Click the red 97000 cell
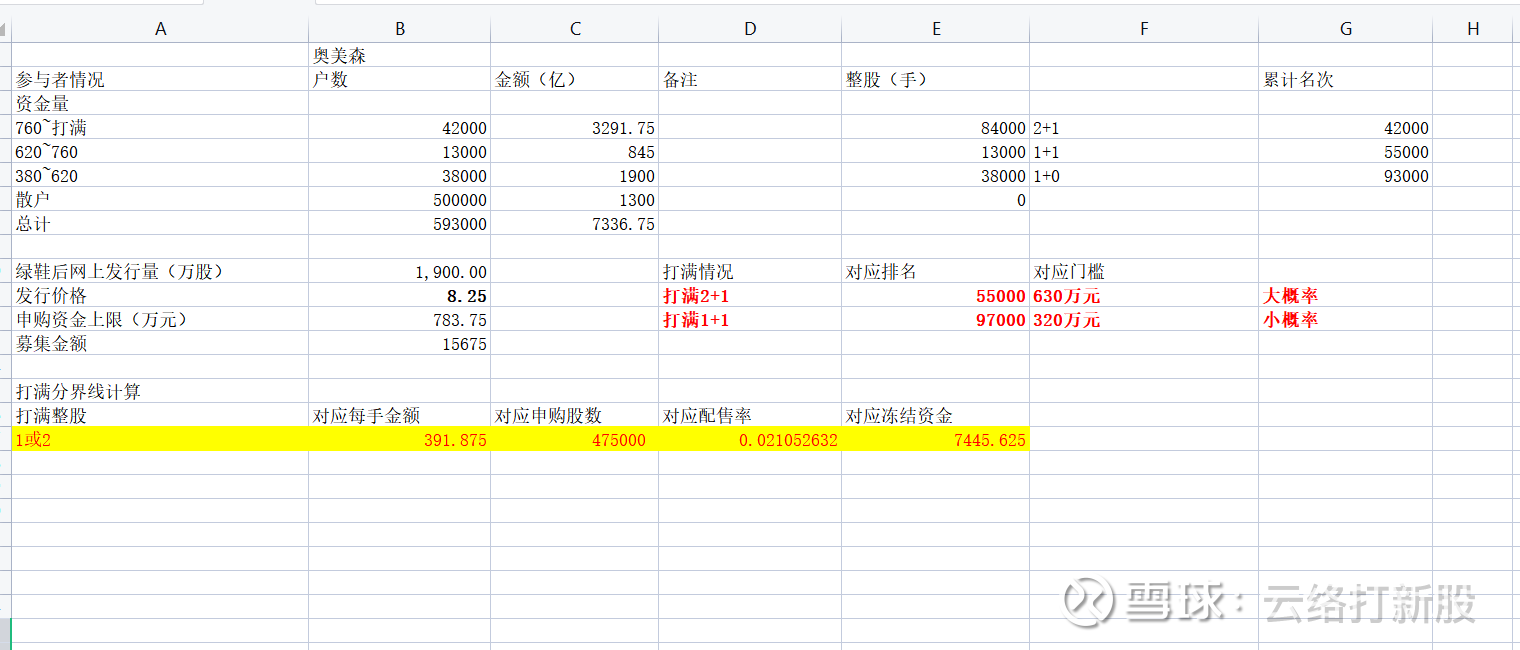This screenshot has width=1520, height=650. pyautogui.click(x=936, y=319)
